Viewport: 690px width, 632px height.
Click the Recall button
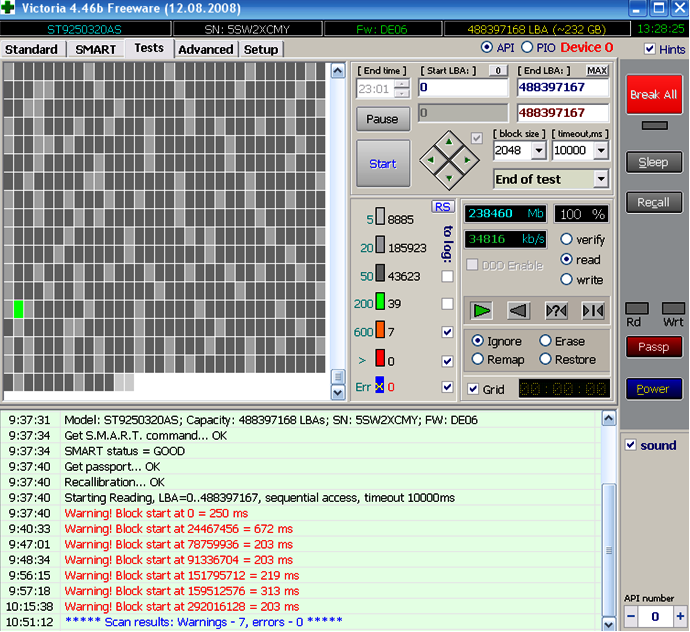click(654, 202)
